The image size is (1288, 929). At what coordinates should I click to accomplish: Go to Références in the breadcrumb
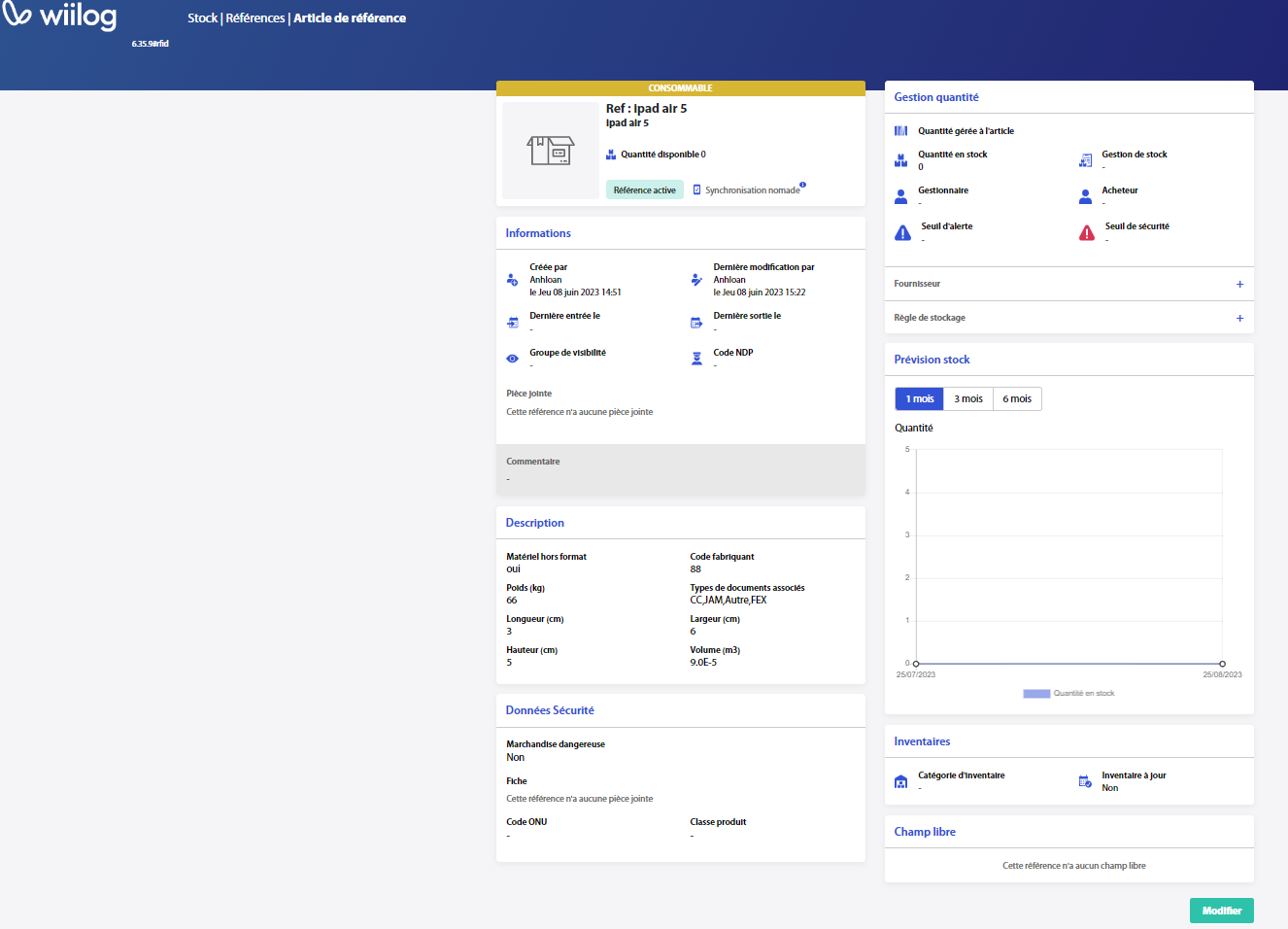click(x=255, y=18)
